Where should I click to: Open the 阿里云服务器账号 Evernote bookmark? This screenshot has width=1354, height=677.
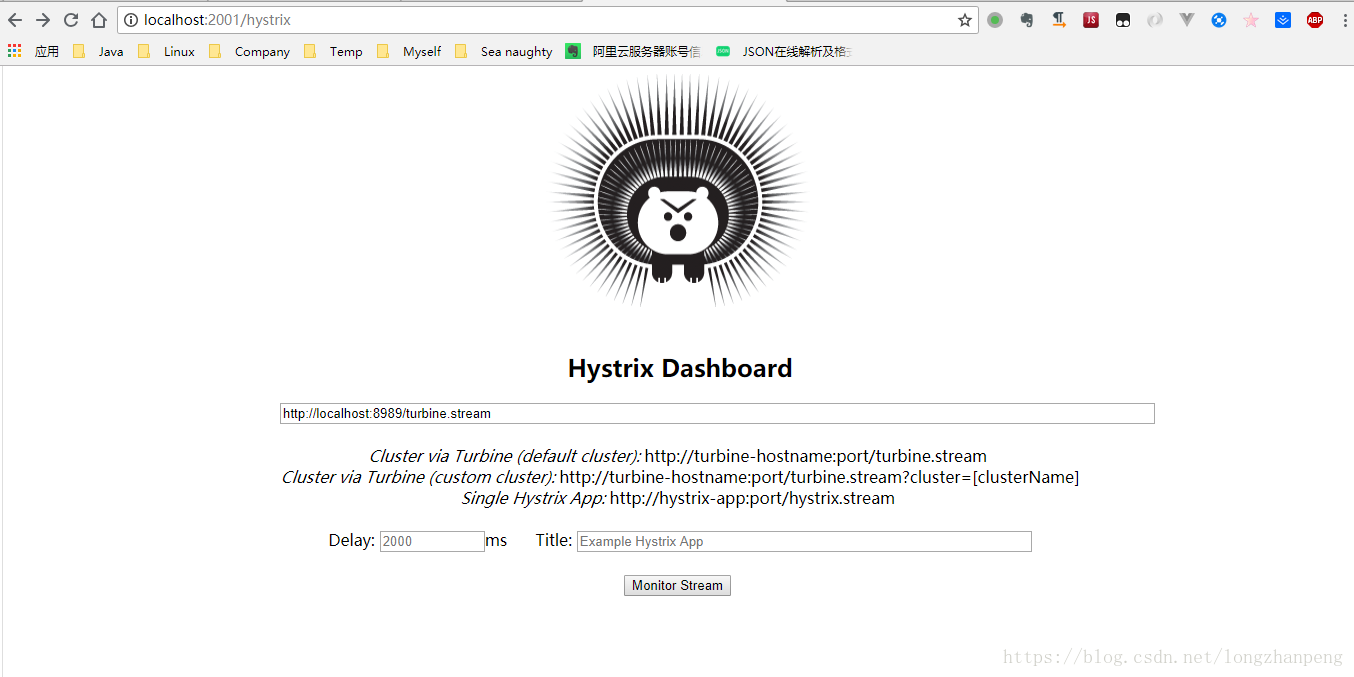click(633, 51)
